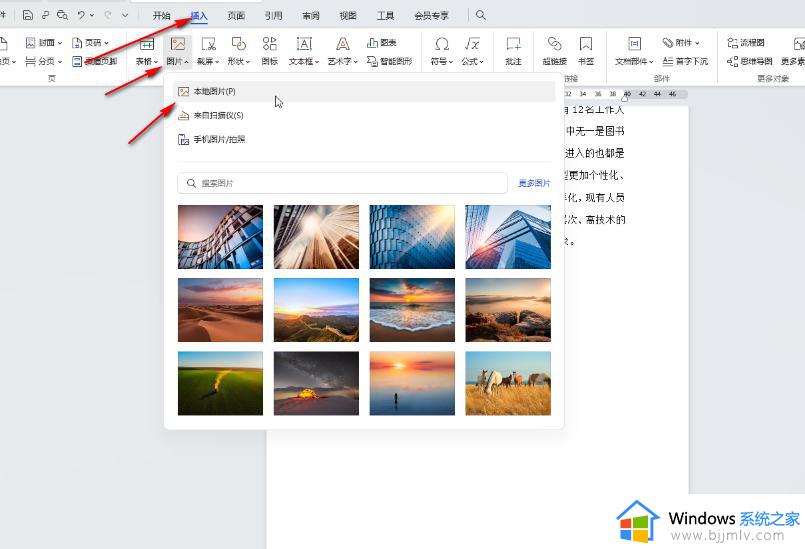This screenshot has height=549, width=805.
Task: Click the Undo arrow icon
Action: pyautogui.click(x=81, y=15)
